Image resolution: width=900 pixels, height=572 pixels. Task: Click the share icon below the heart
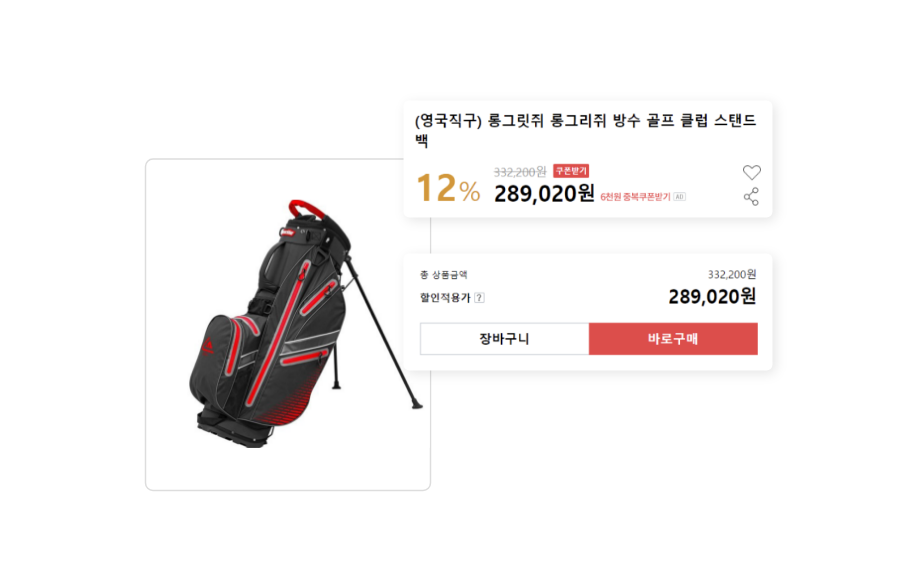751,197
